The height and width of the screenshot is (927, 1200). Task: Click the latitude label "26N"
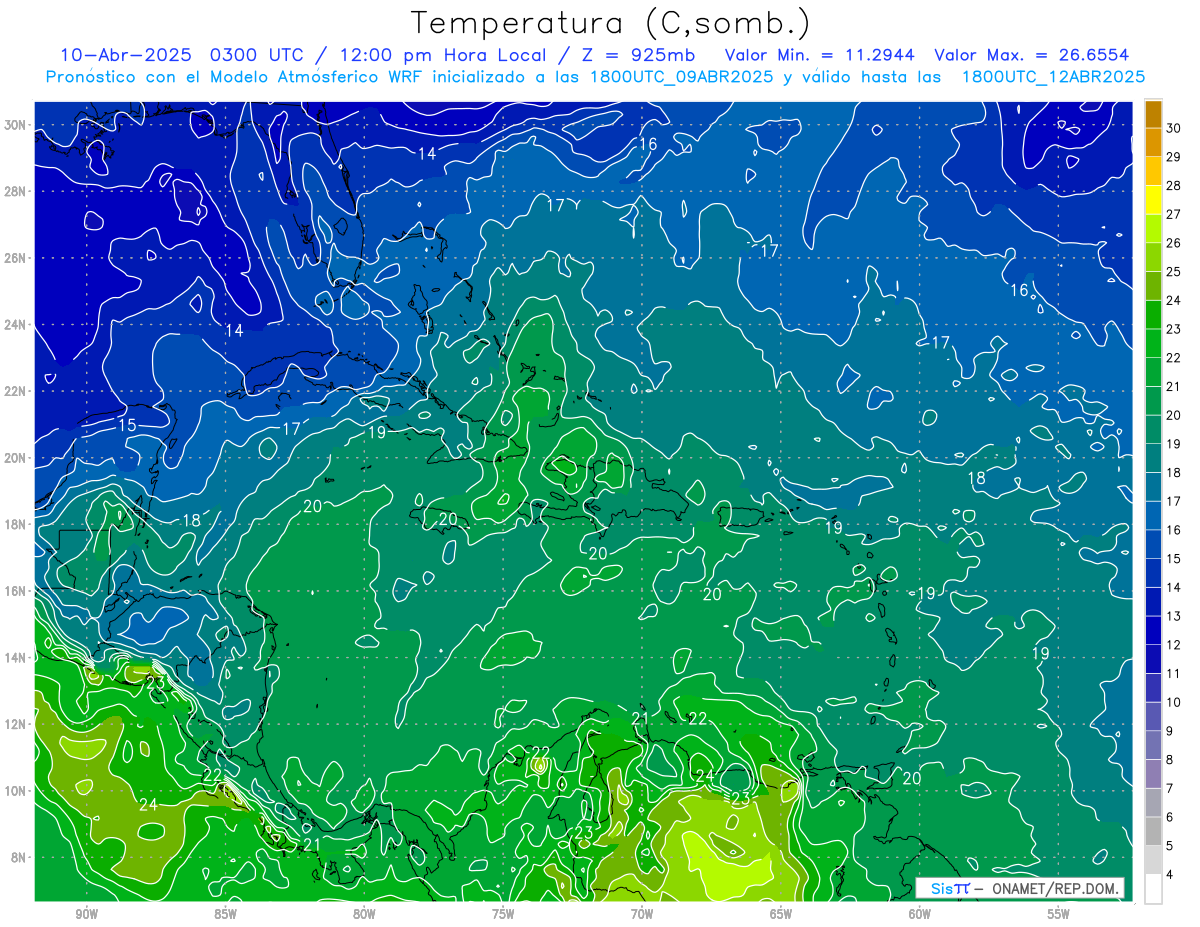(x=17, y=258)
